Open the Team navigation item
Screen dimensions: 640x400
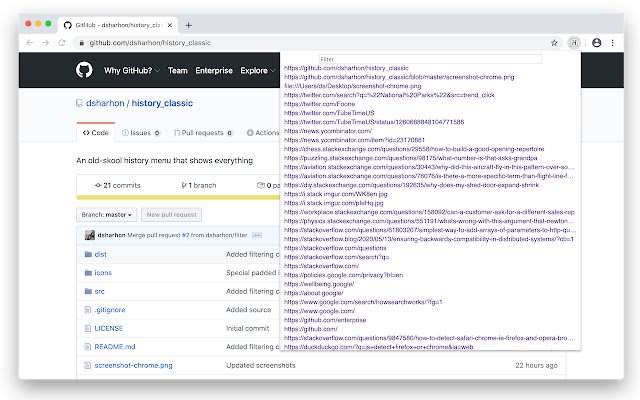tap(178, 71)
